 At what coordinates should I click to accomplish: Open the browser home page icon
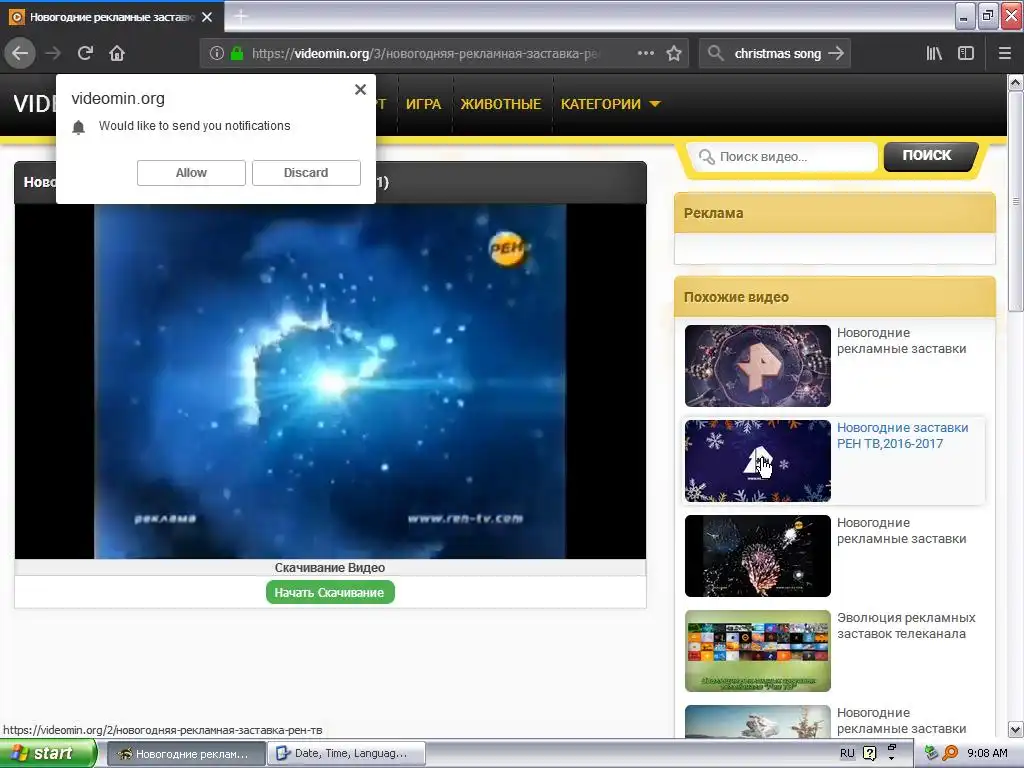tap(117, 53)
